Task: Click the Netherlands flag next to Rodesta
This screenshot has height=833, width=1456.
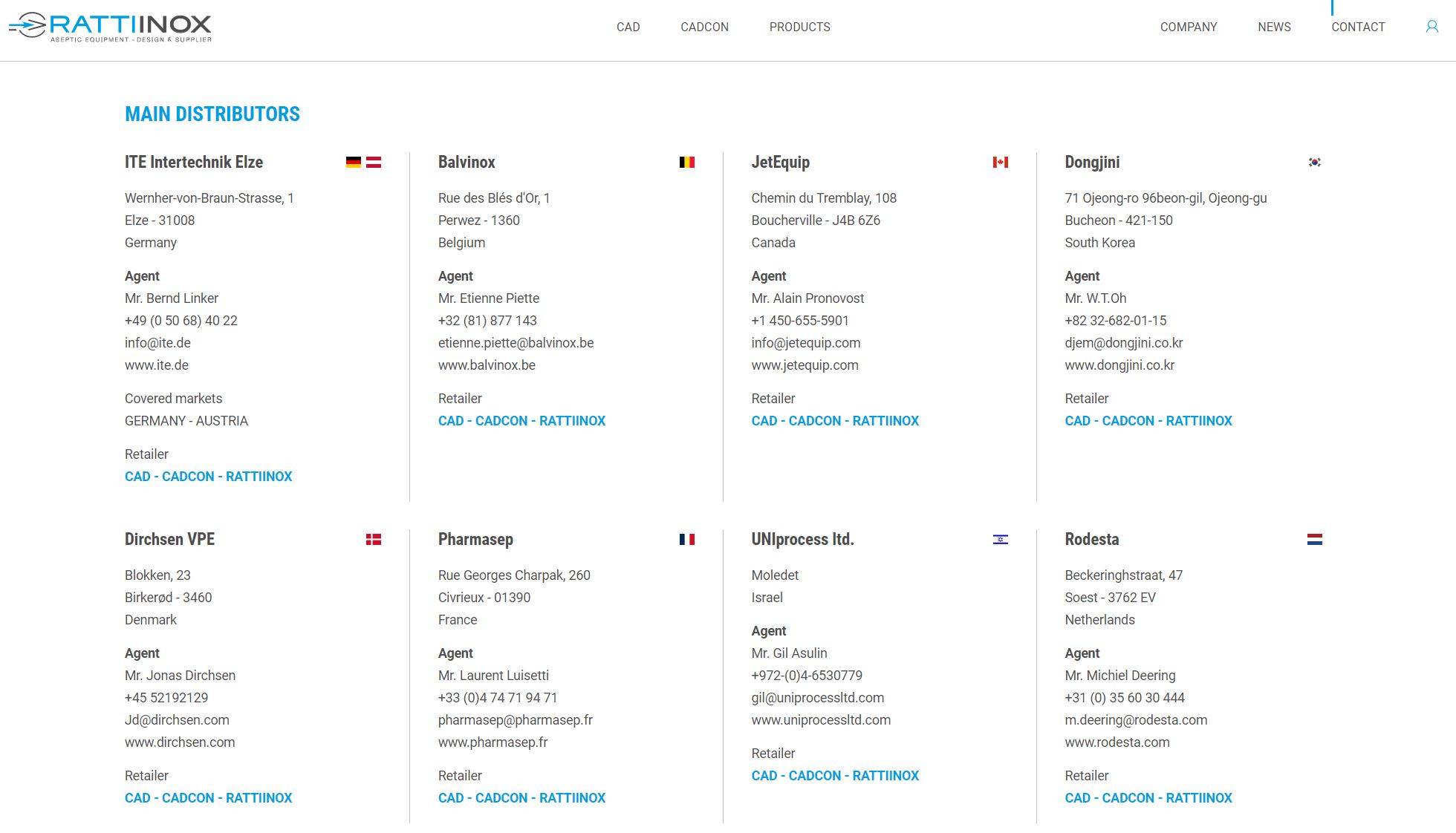Action: [x=1315, y=539]
